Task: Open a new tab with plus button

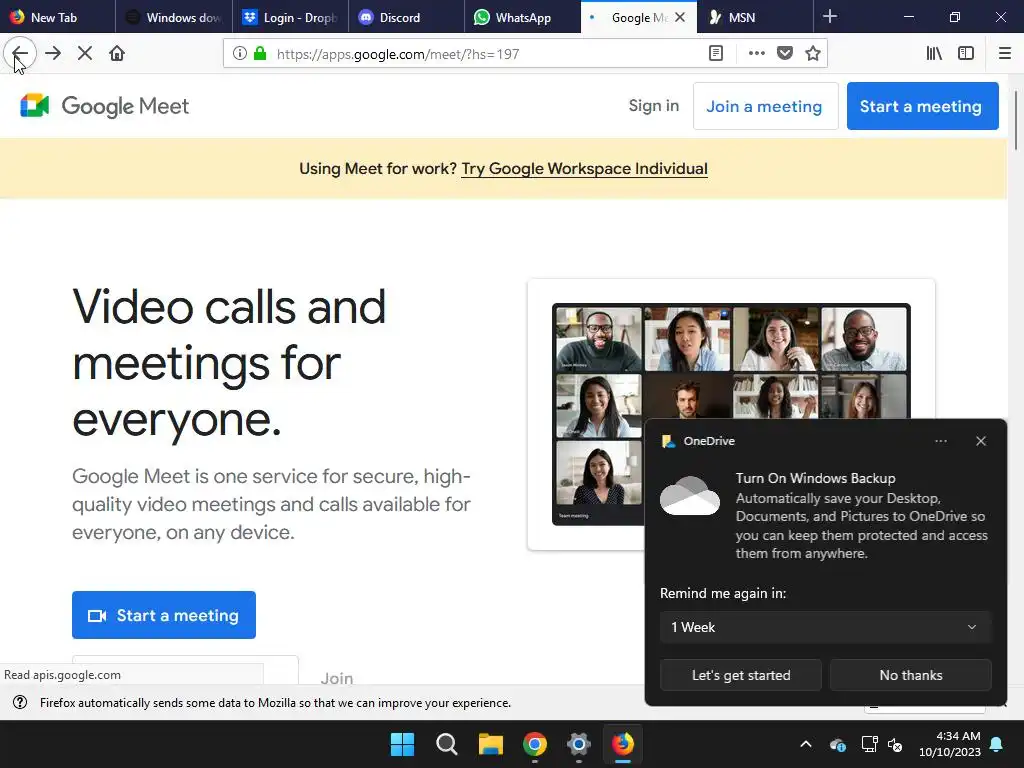Action: (x=829, y=17)
